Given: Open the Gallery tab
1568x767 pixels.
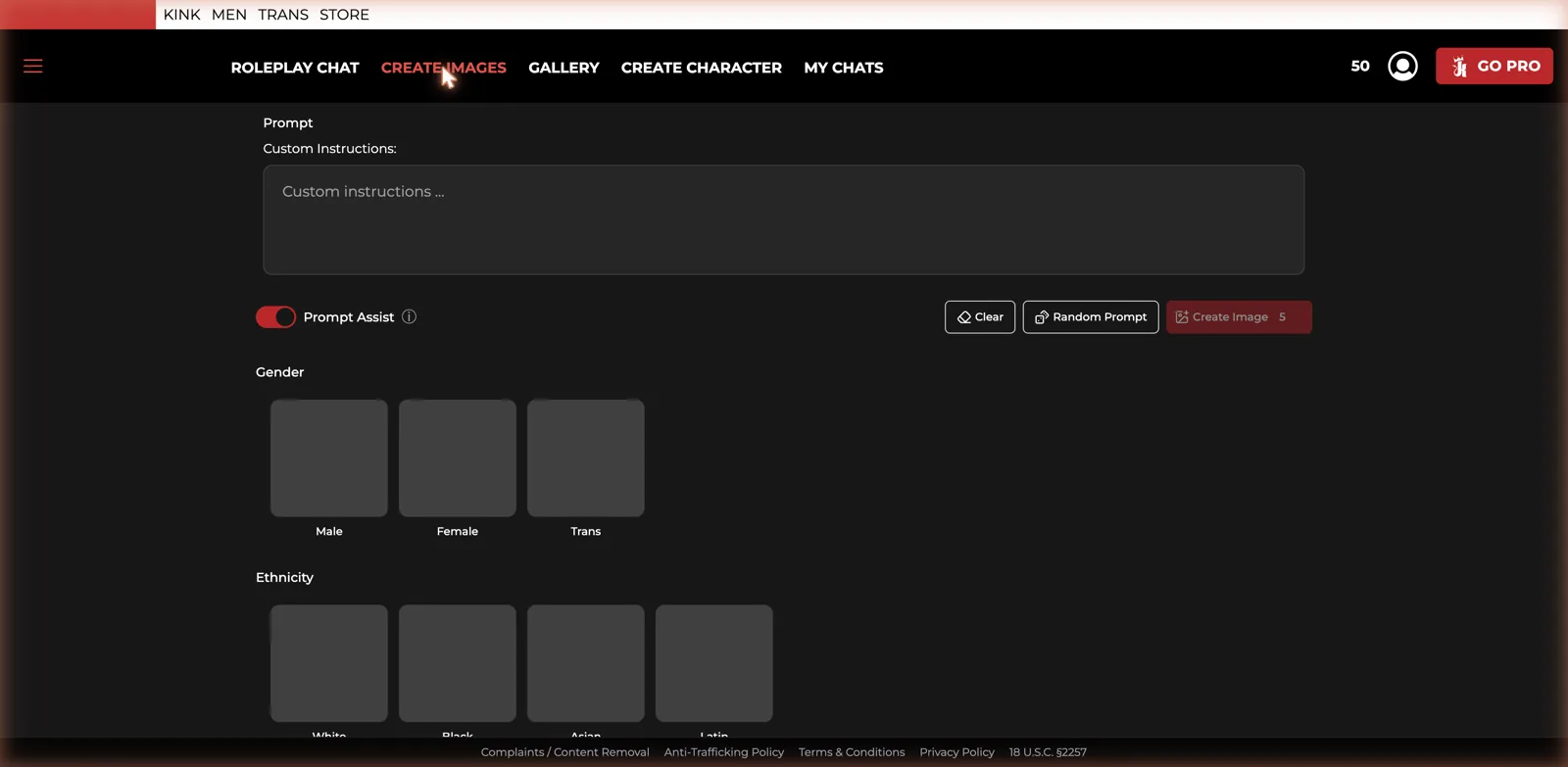Looking at the screenshot, I should tap(563, 68).
